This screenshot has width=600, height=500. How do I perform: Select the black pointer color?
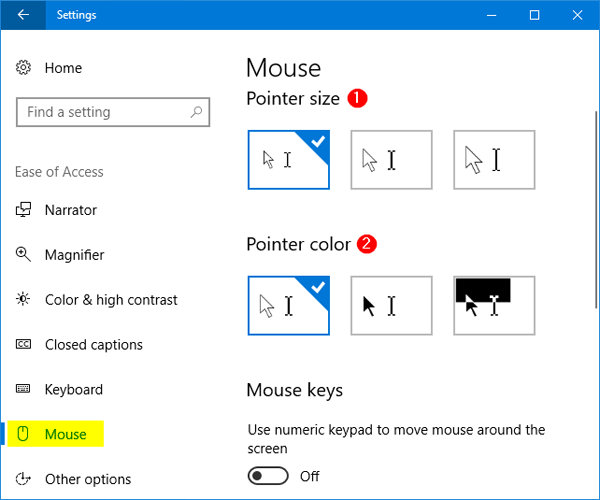tap(391, 306)
